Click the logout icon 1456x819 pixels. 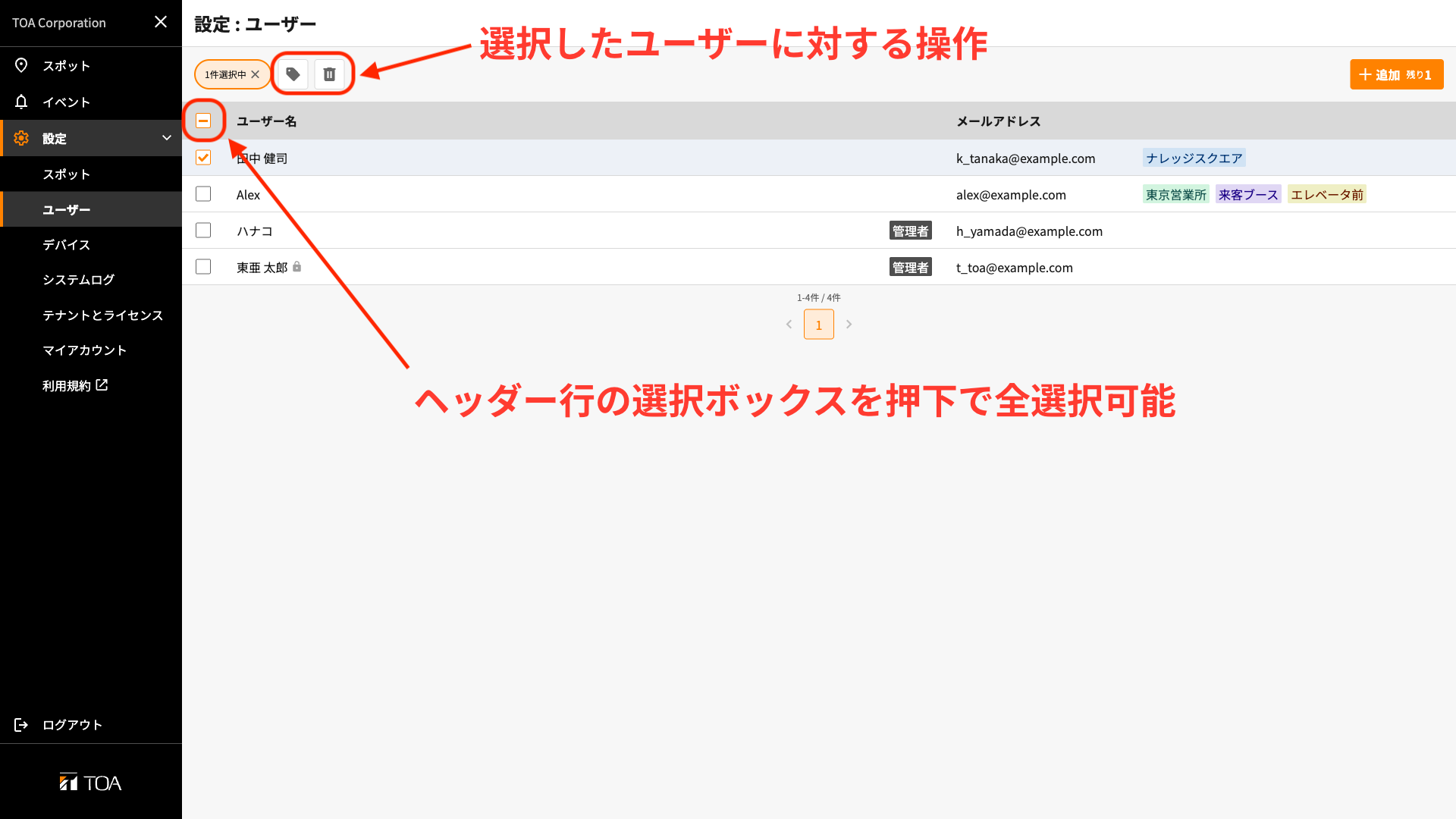pos(21,725)
